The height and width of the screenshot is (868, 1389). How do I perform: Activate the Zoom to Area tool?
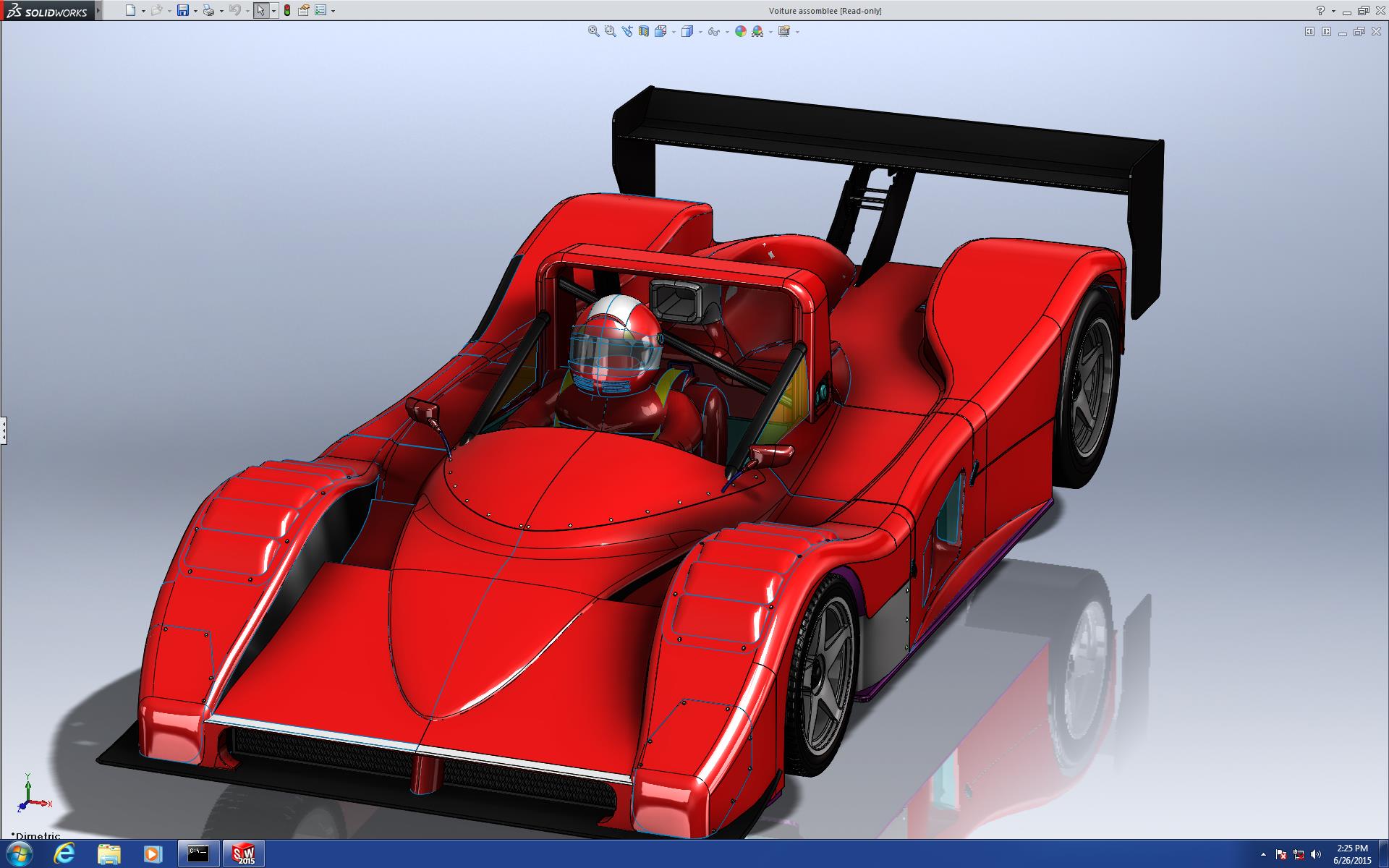[x=611, y=31]
